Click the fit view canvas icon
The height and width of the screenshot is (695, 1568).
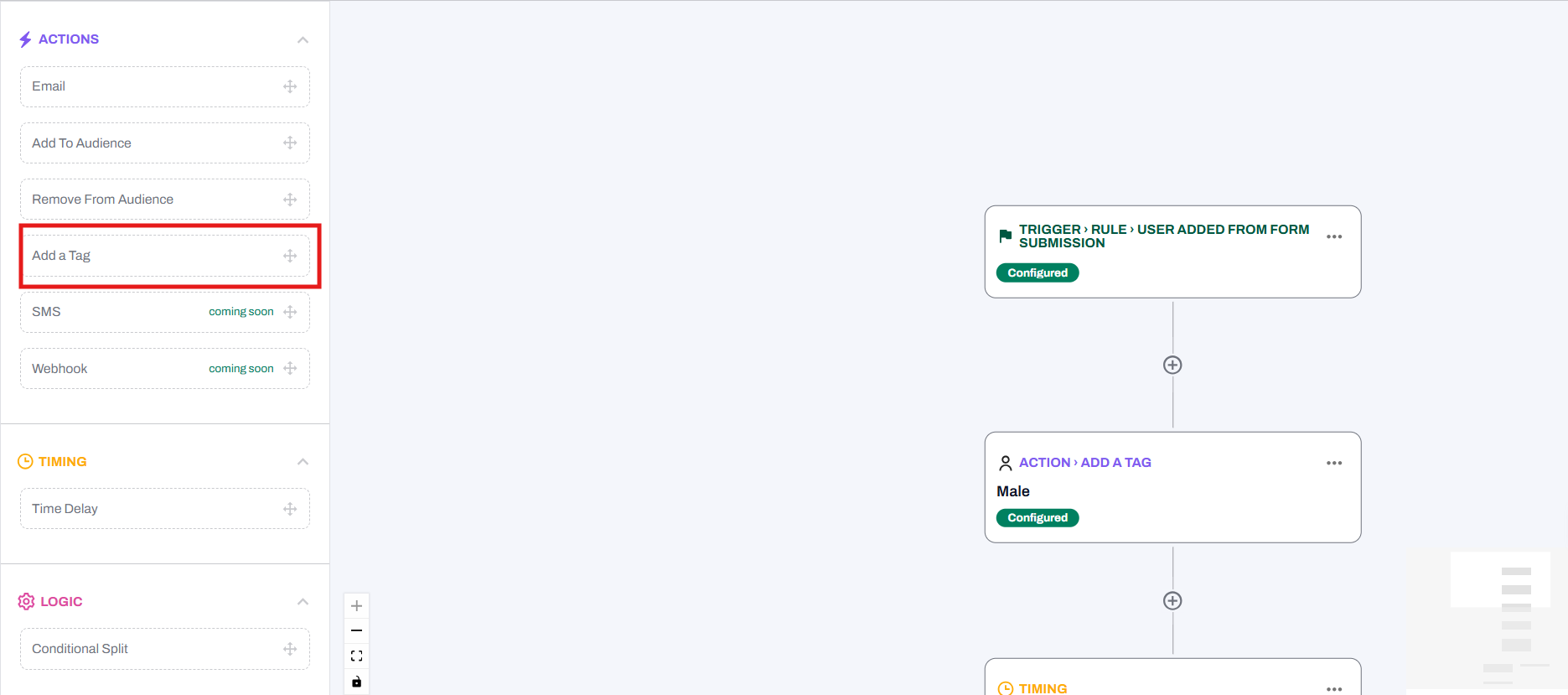(x=356, y=656)
